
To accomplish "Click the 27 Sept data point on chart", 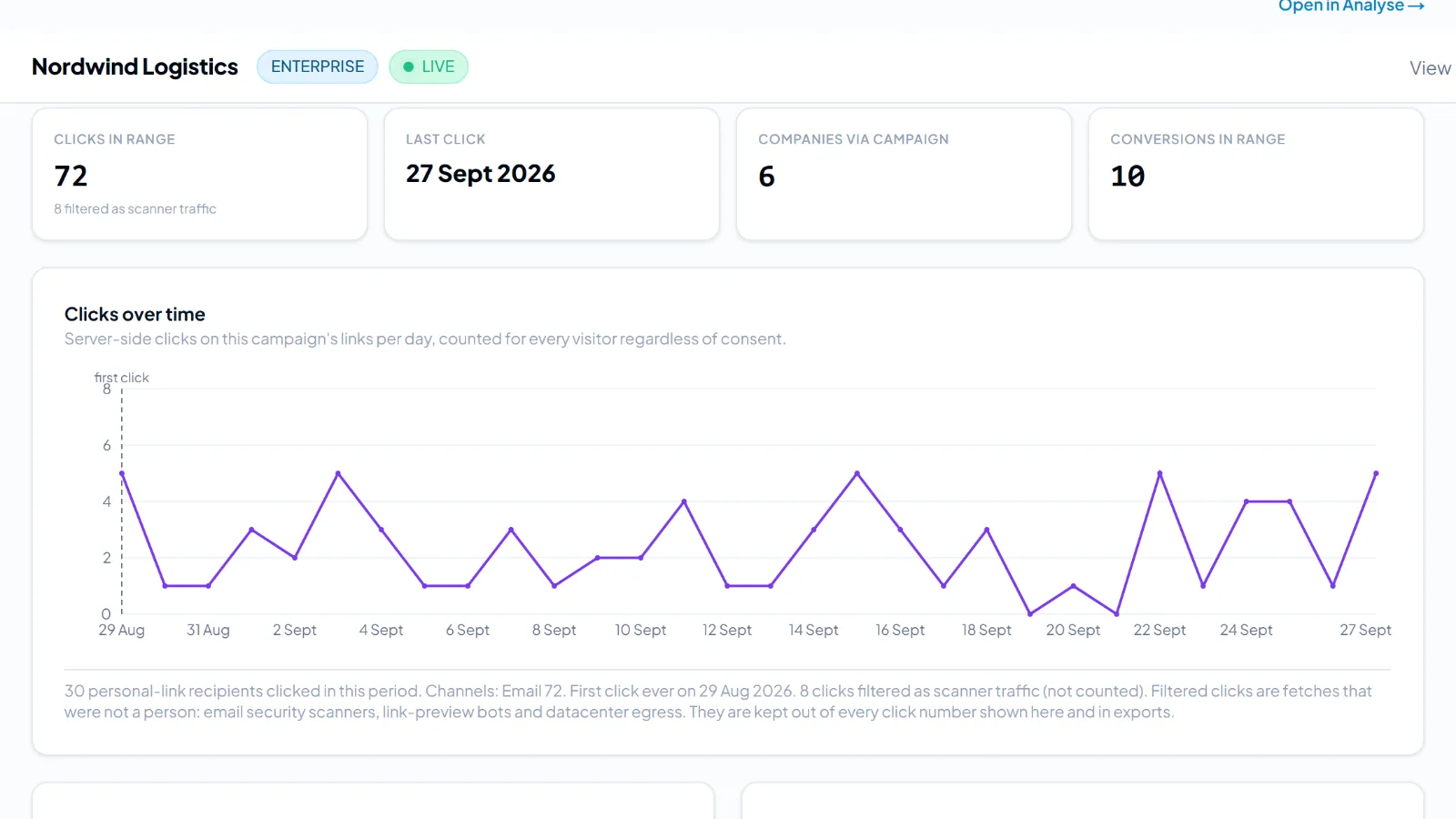I will pyautogui.click(x=1375, y=473).
